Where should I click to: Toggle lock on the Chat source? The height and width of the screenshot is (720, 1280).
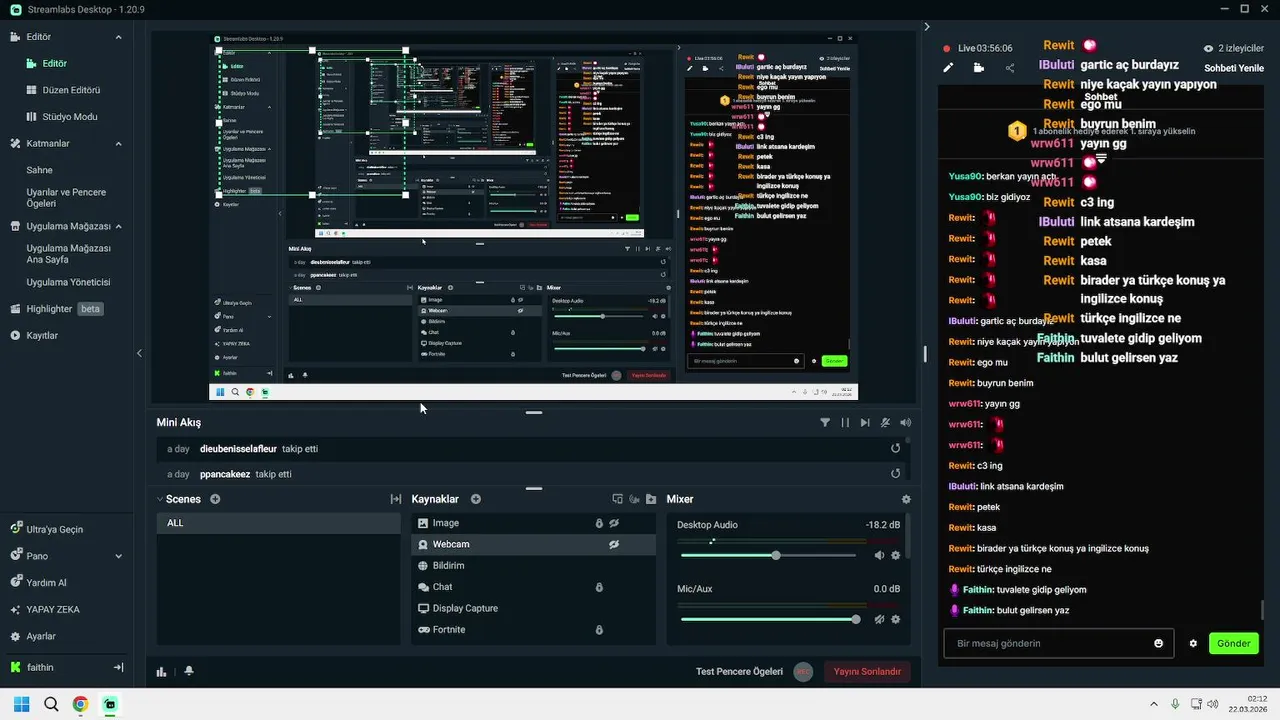point(599,587)
